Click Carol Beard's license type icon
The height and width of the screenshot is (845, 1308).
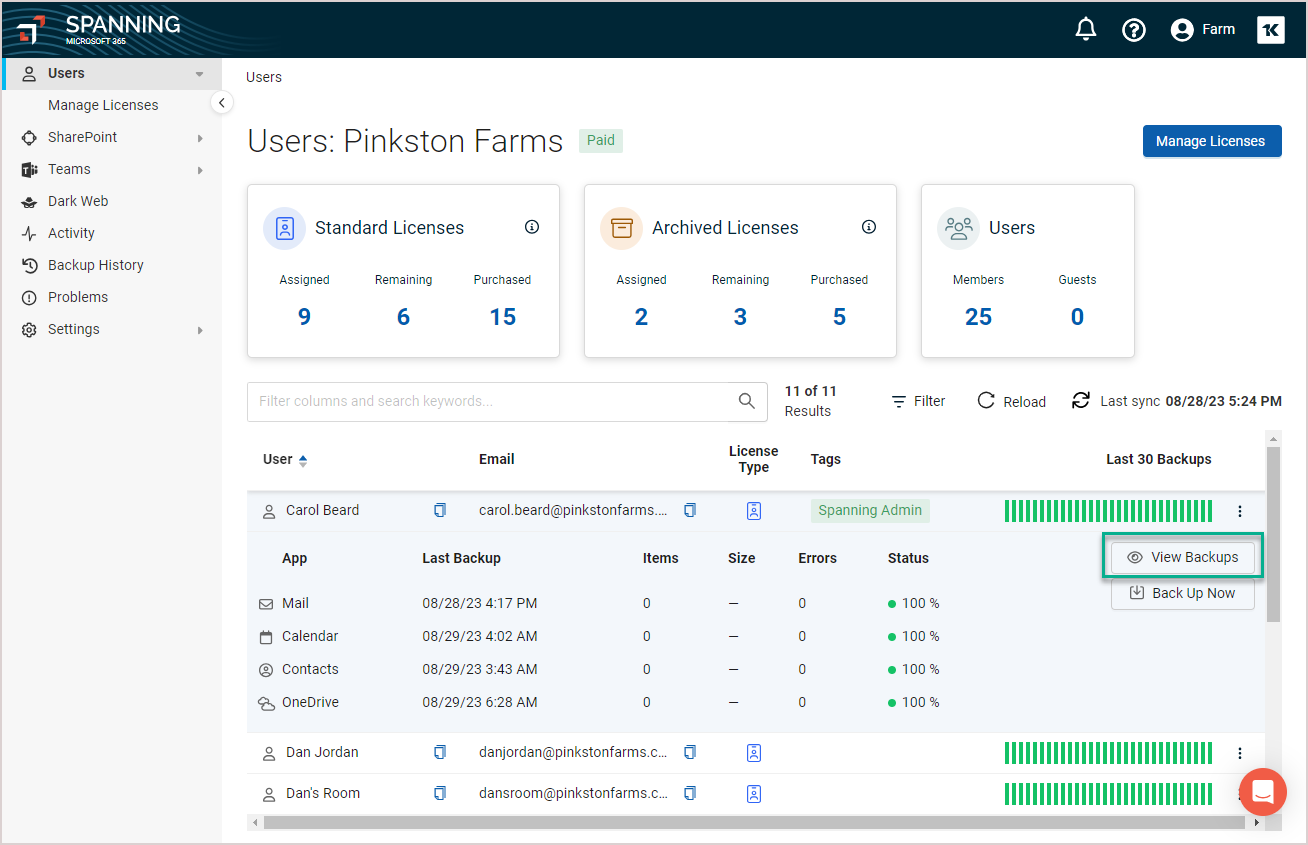754,511
